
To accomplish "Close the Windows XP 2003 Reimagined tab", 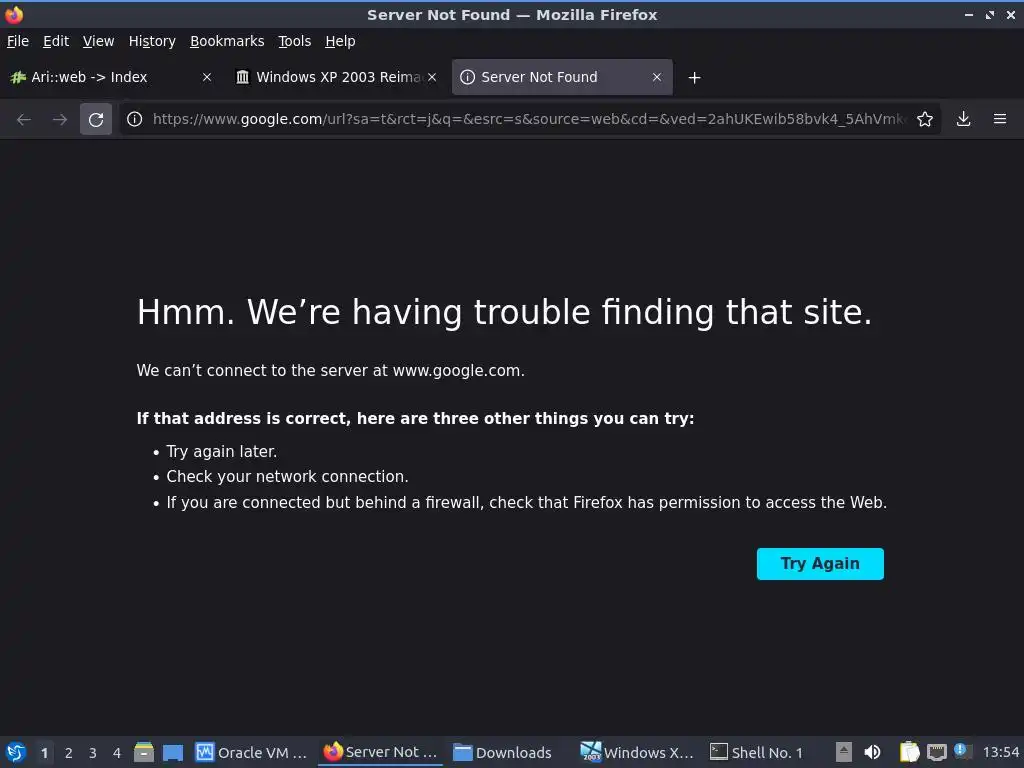I will click(432, 77).
